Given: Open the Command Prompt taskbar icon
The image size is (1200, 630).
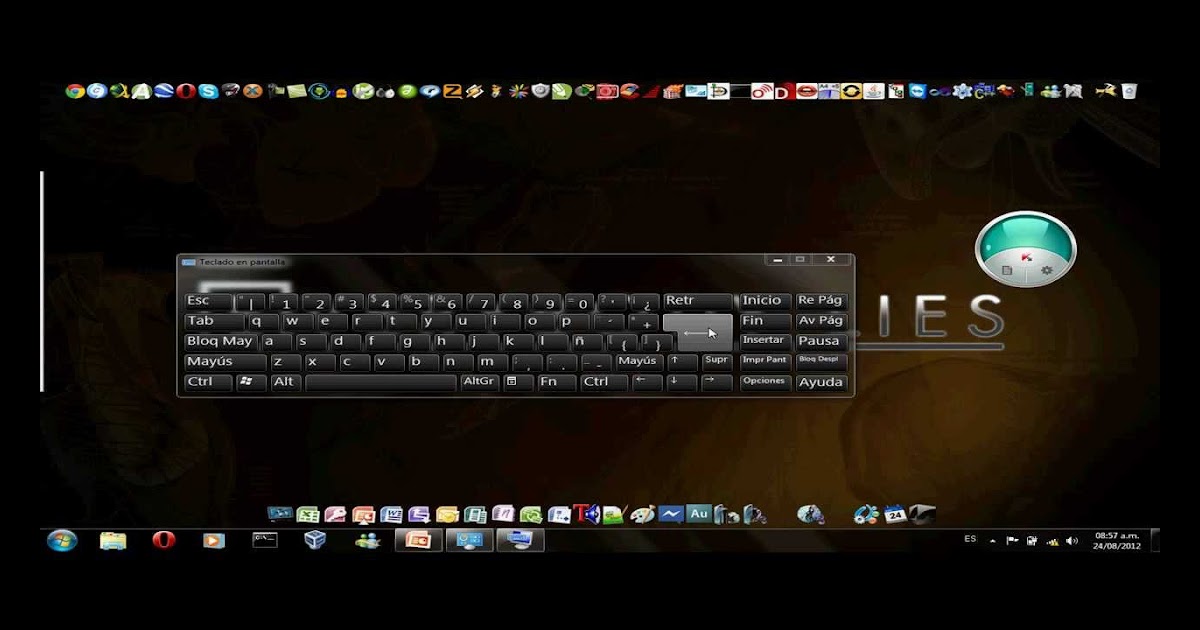Looking at the screenshot, I should pyautogui.click(x=265, y=540).
